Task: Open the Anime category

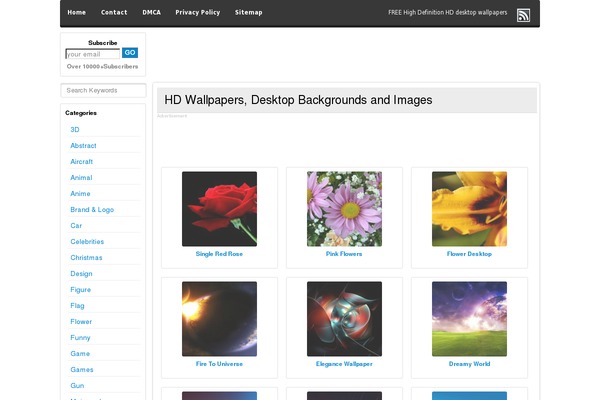Action: (x=80, y=194)
